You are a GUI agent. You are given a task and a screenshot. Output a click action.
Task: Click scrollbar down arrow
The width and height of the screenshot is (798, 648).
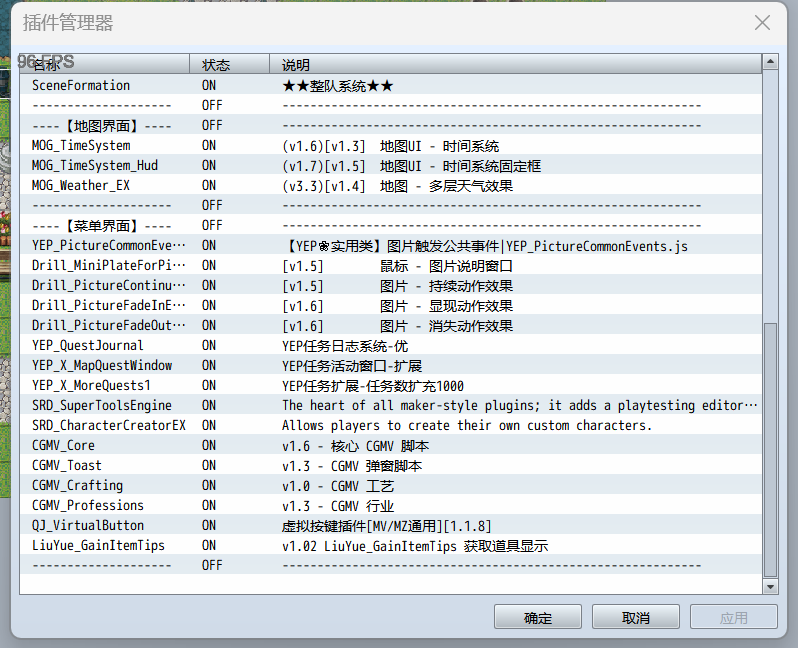point(770,586)
